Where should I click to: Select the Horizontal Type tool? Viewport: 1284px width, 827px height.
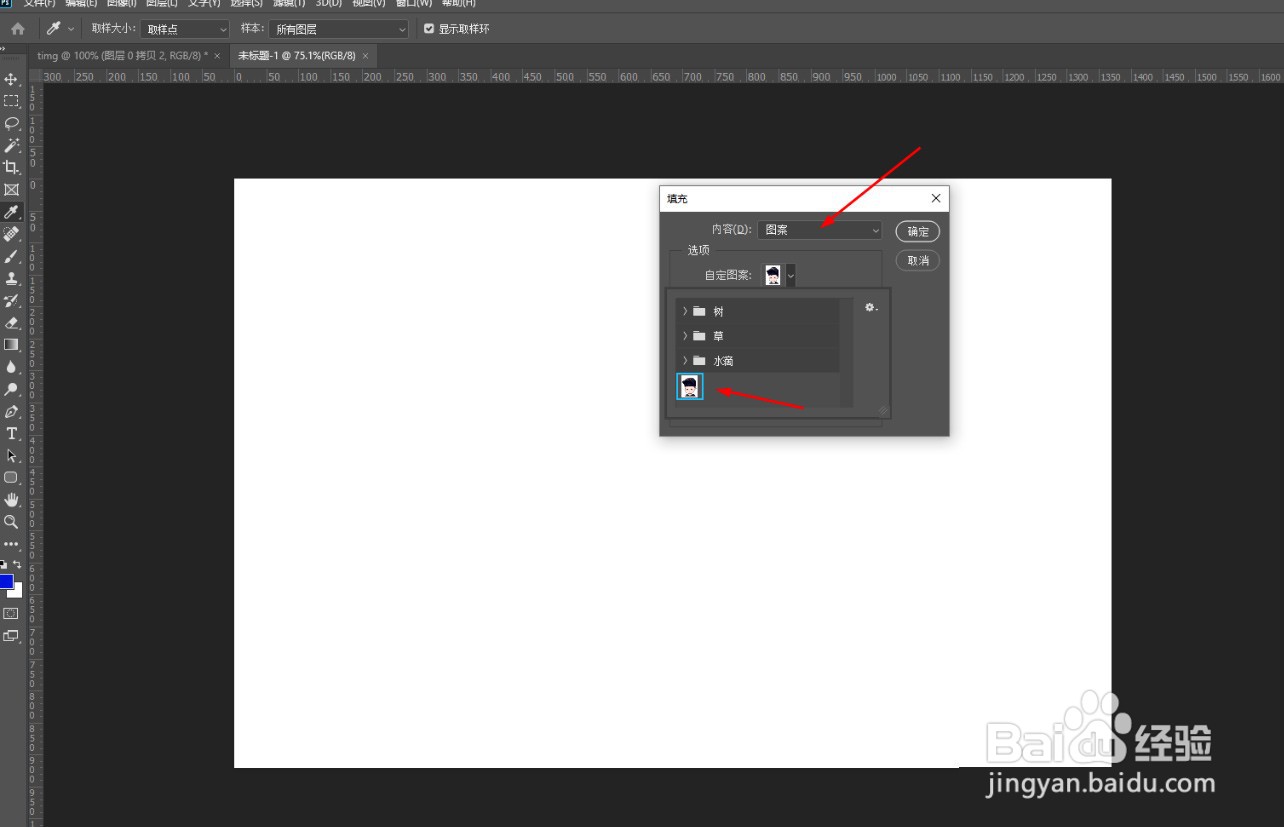click(x=12, y=433)
